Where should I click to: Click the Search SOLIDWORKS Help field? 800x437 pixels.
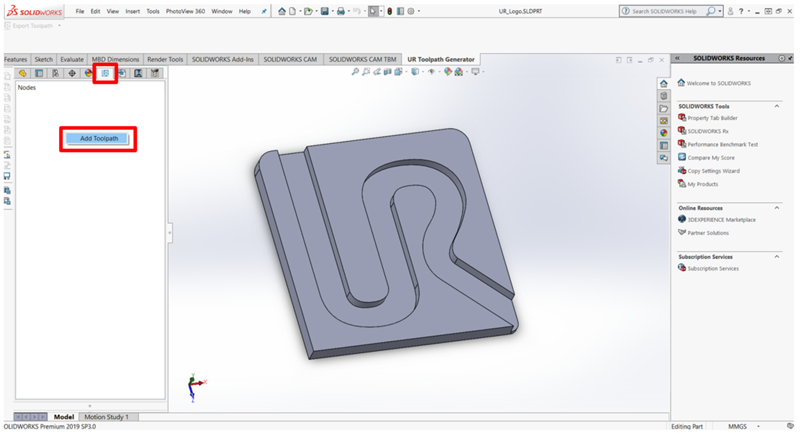[667, 11]
